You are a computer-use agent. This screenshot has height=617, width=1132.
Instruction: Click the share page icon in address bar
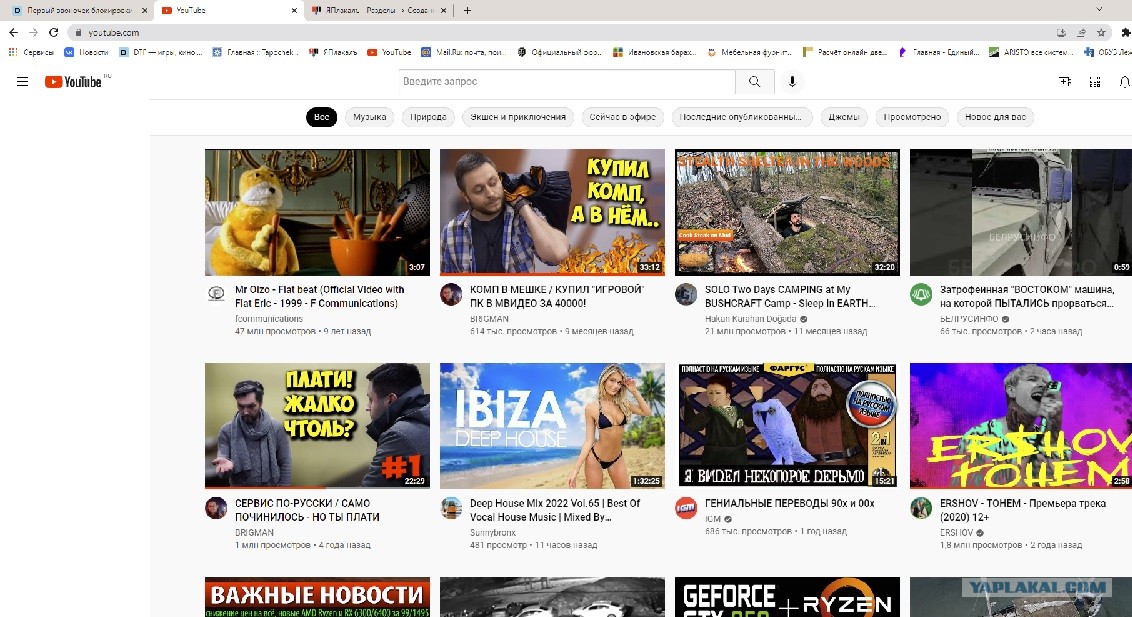(1081, 32)
